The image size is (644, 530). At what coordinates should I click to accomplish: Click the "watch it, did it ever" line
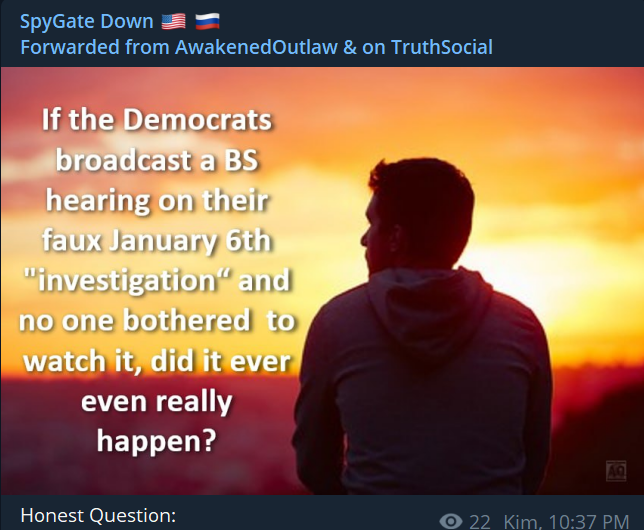click(x=156, y=362)
